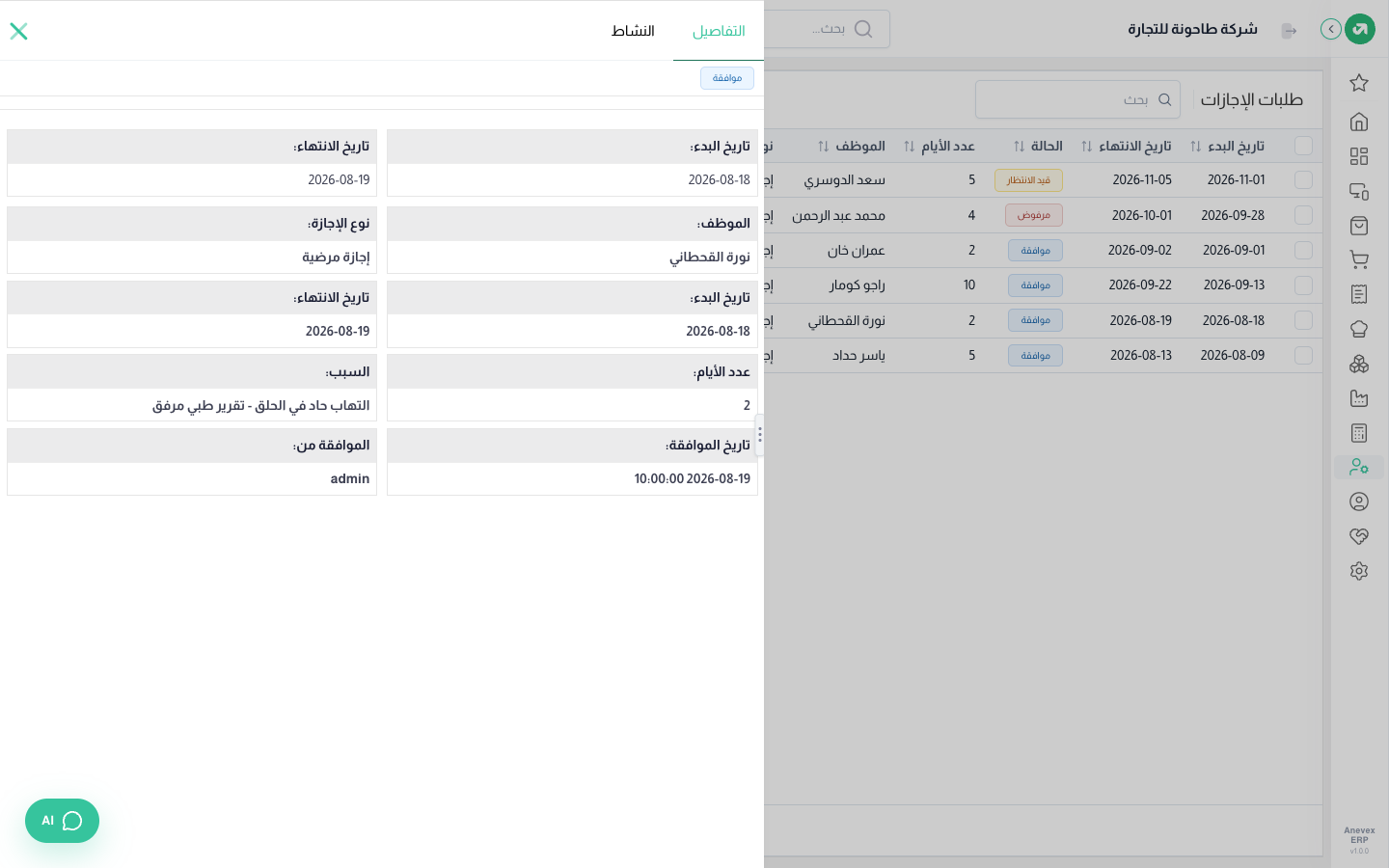
Task: Open the point of sale monitor icon in the sidebar
Action: 1359,191
